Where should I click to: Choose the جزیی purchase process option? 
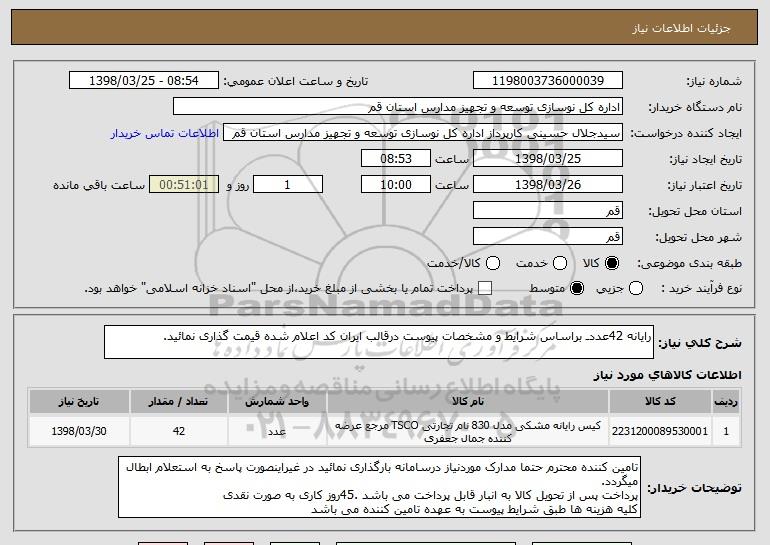pyautogui.click(x=635, y=288)
